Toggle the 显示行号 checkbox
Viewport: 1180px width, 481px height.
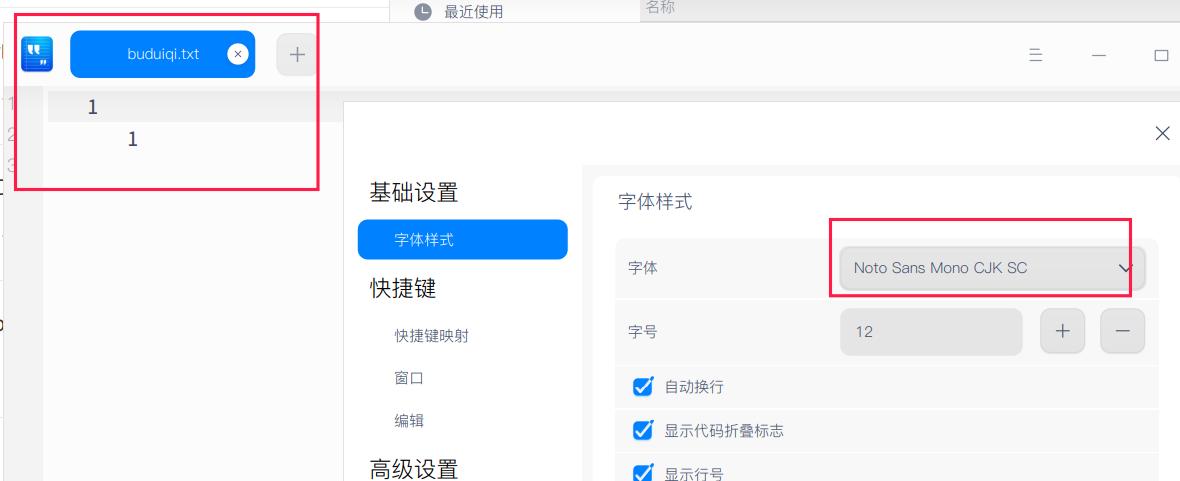coord(643,473)
